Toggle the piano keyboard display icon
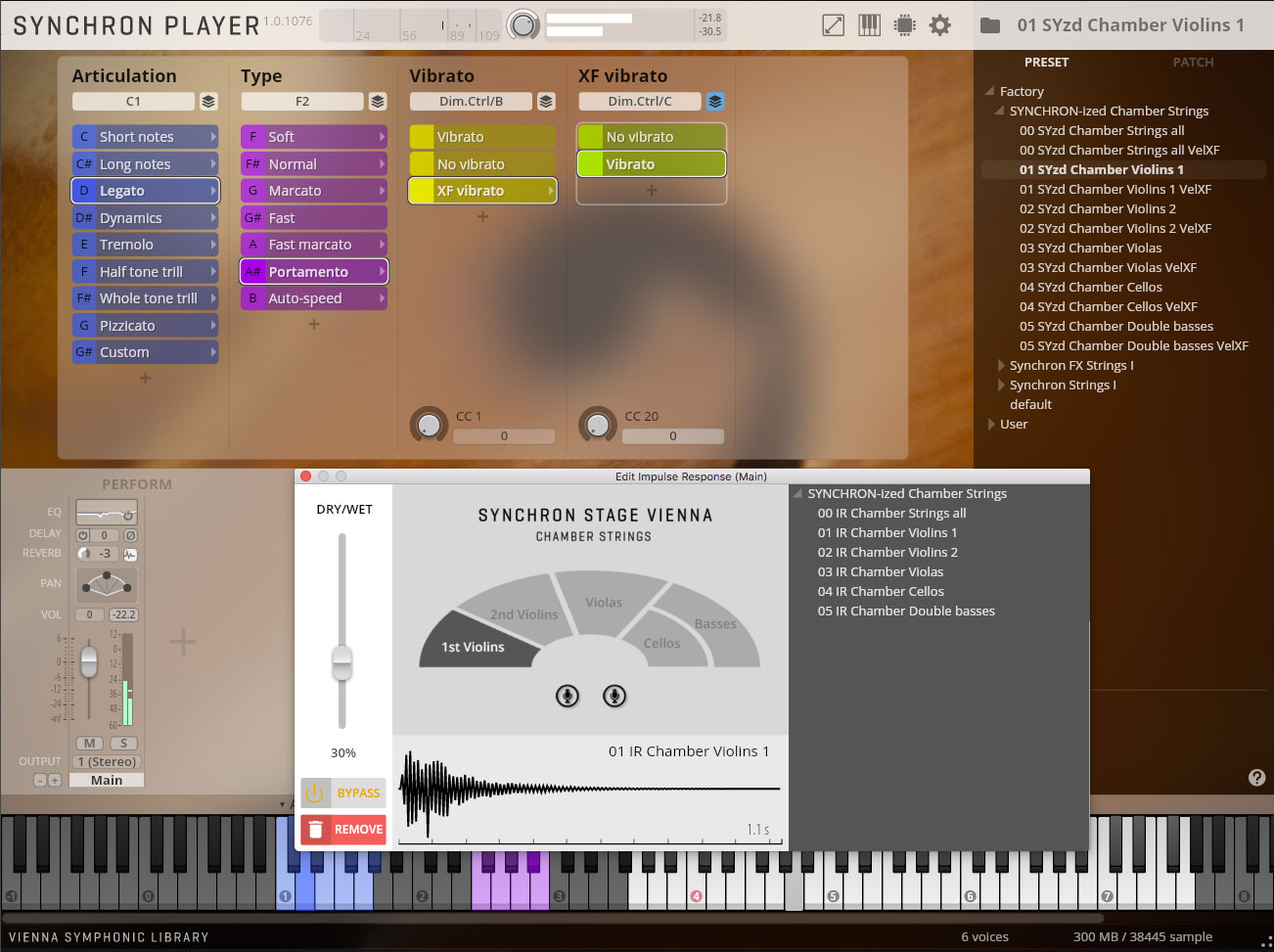Viewport: 1274px width, 952px height. (869, 25)
